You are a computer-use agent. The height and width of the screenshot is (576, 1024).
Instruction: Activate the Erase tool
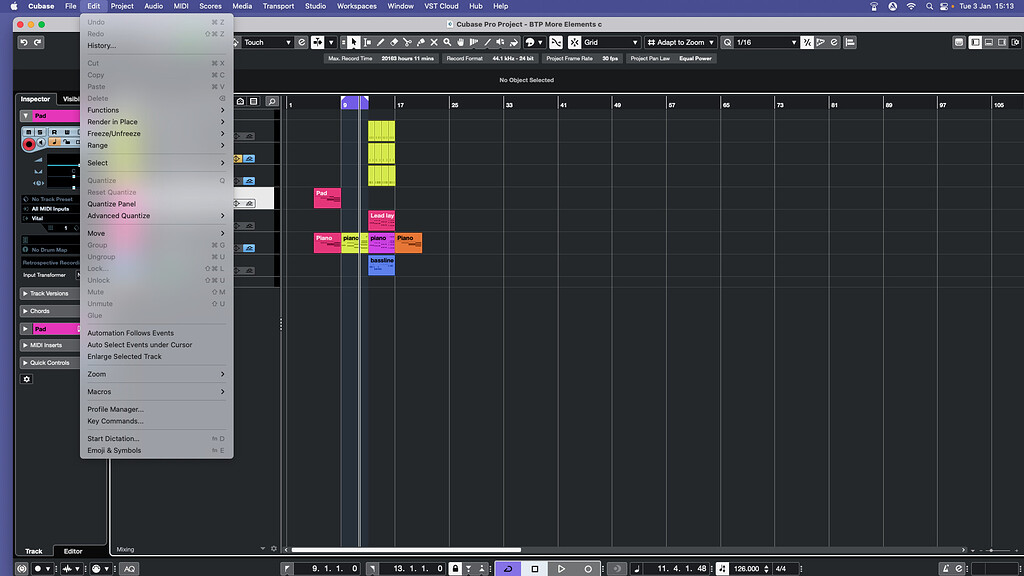393,42
